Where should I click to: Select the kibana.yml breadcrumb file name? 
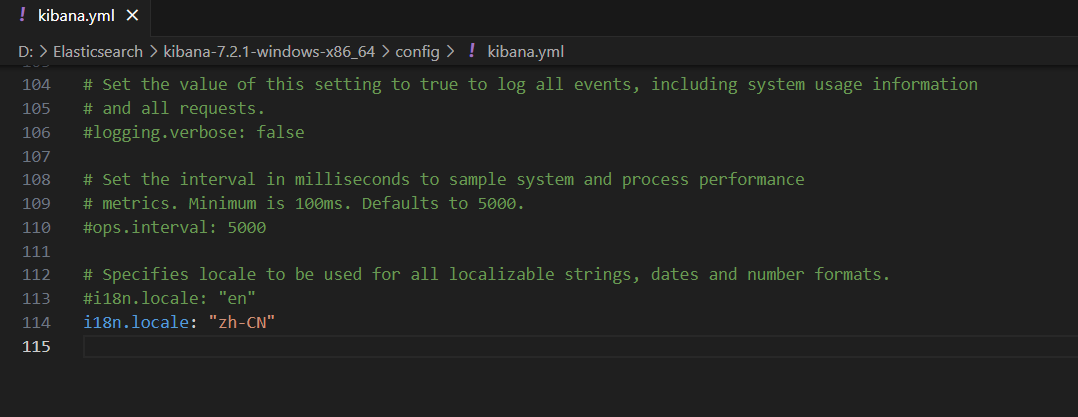click(526, 52)
